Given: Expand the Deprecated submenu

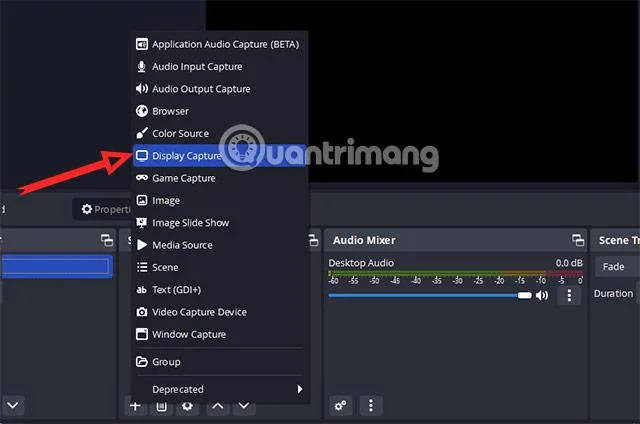Looking at the screenshot, I should pos(220,389).
